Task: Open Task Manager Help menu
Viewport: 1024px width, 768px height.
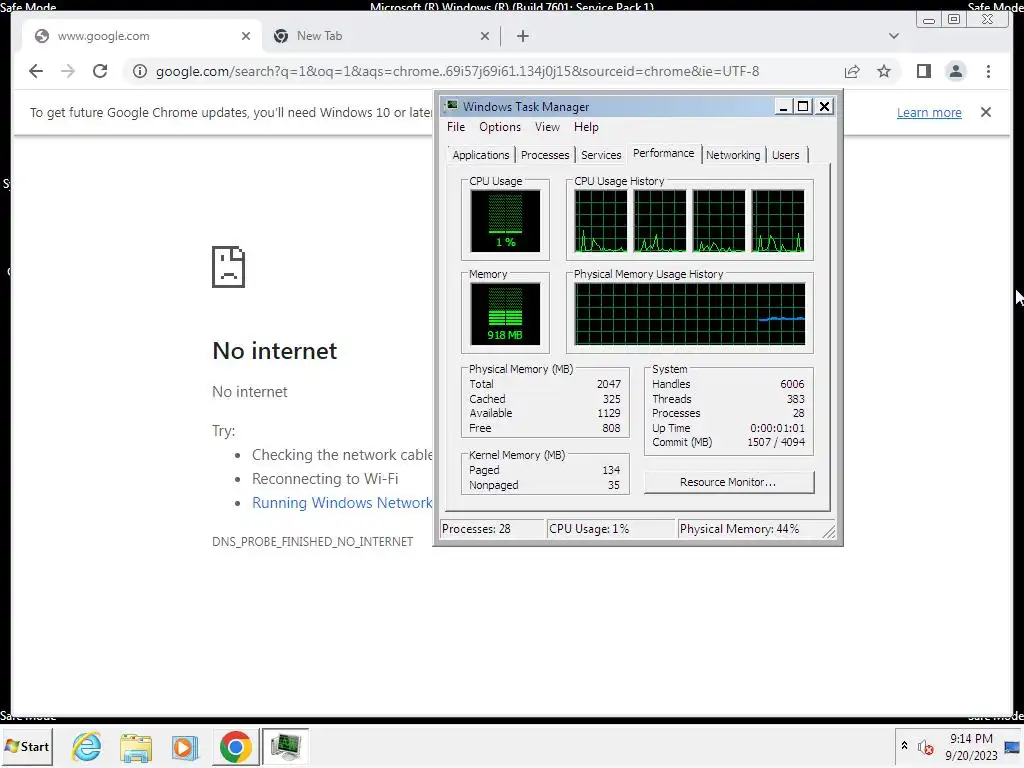Action: pos(586,127)
